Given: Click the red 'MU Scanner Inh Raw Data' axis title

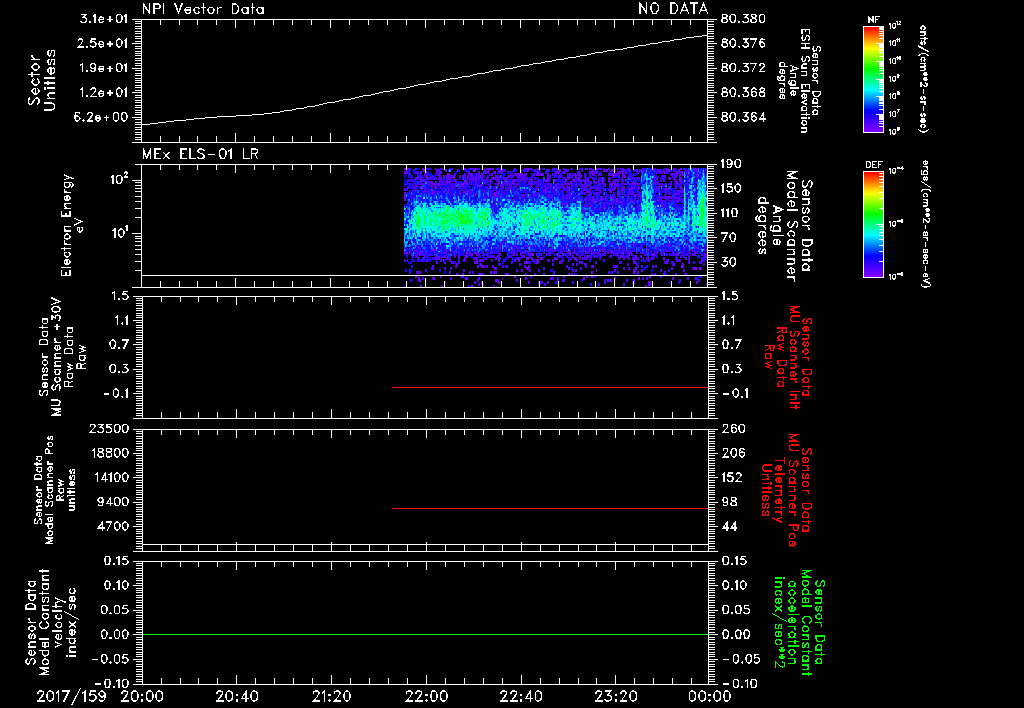Looking at the screenshot, I should tap(786, 358).
